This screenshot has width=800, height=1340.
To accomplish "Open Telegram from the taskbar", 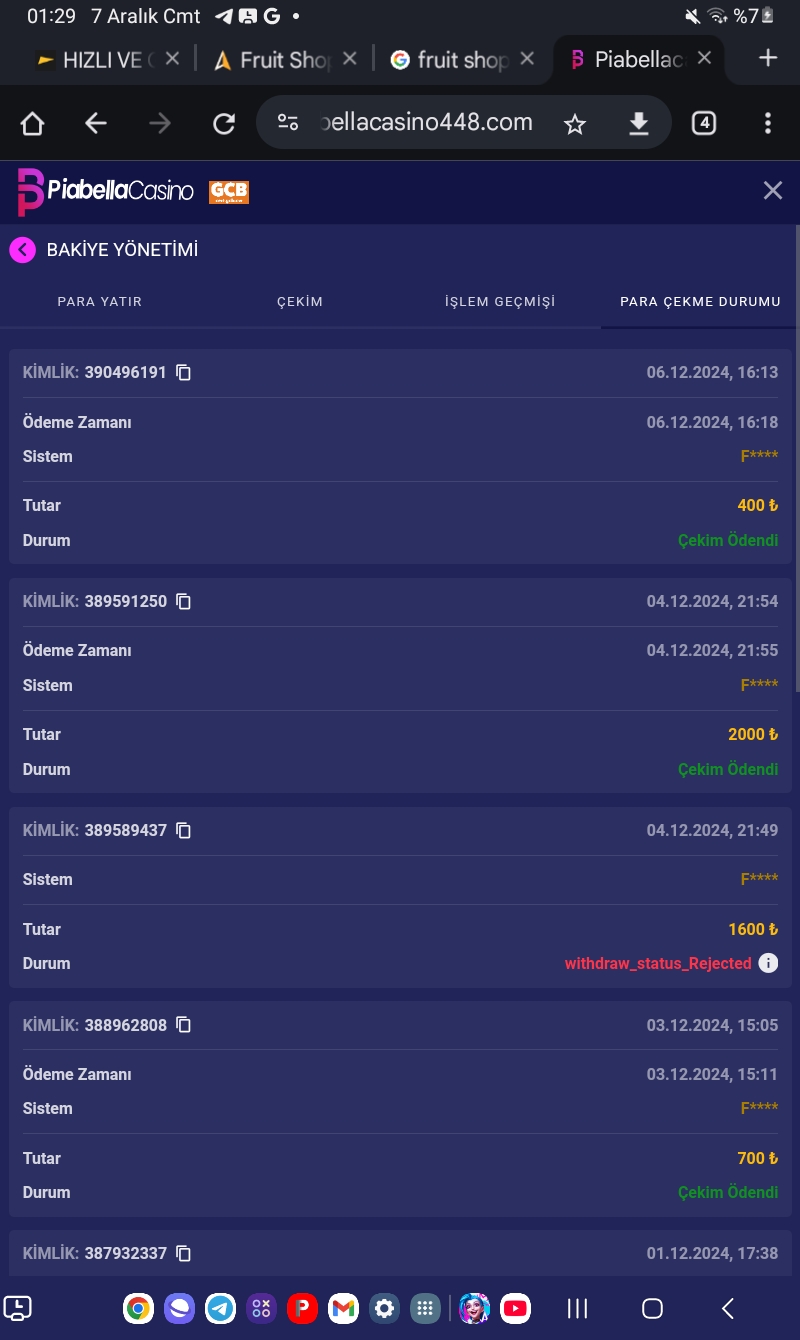I will 220,1308.
